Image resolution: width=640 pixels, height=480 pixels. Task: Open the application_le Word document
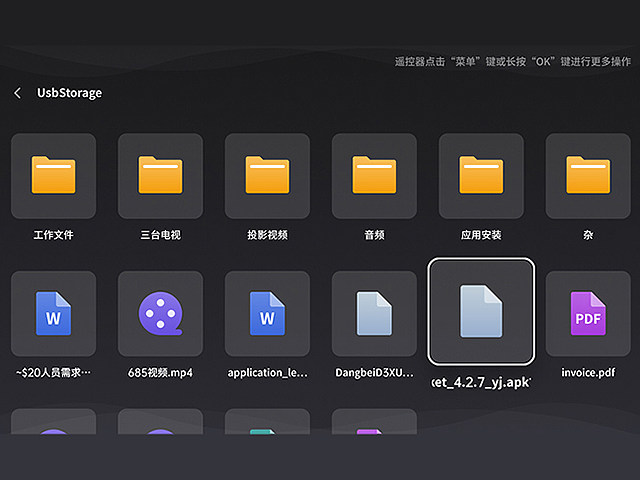[267, 313]
